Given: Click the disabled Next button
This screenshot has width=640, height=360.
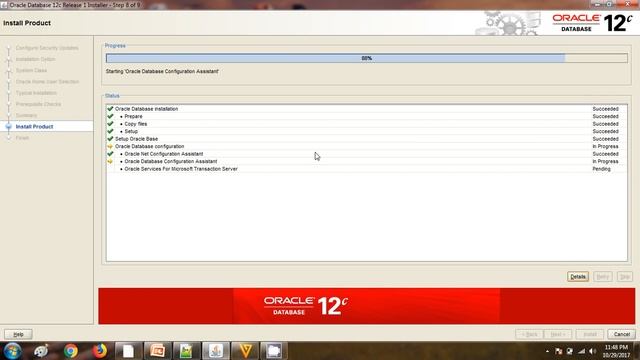Looking at the screenshot, I should pos(558,334).
